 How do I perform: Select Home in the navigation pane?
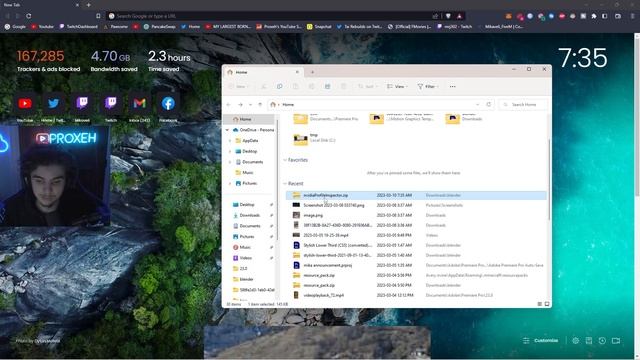pos(249,119)
